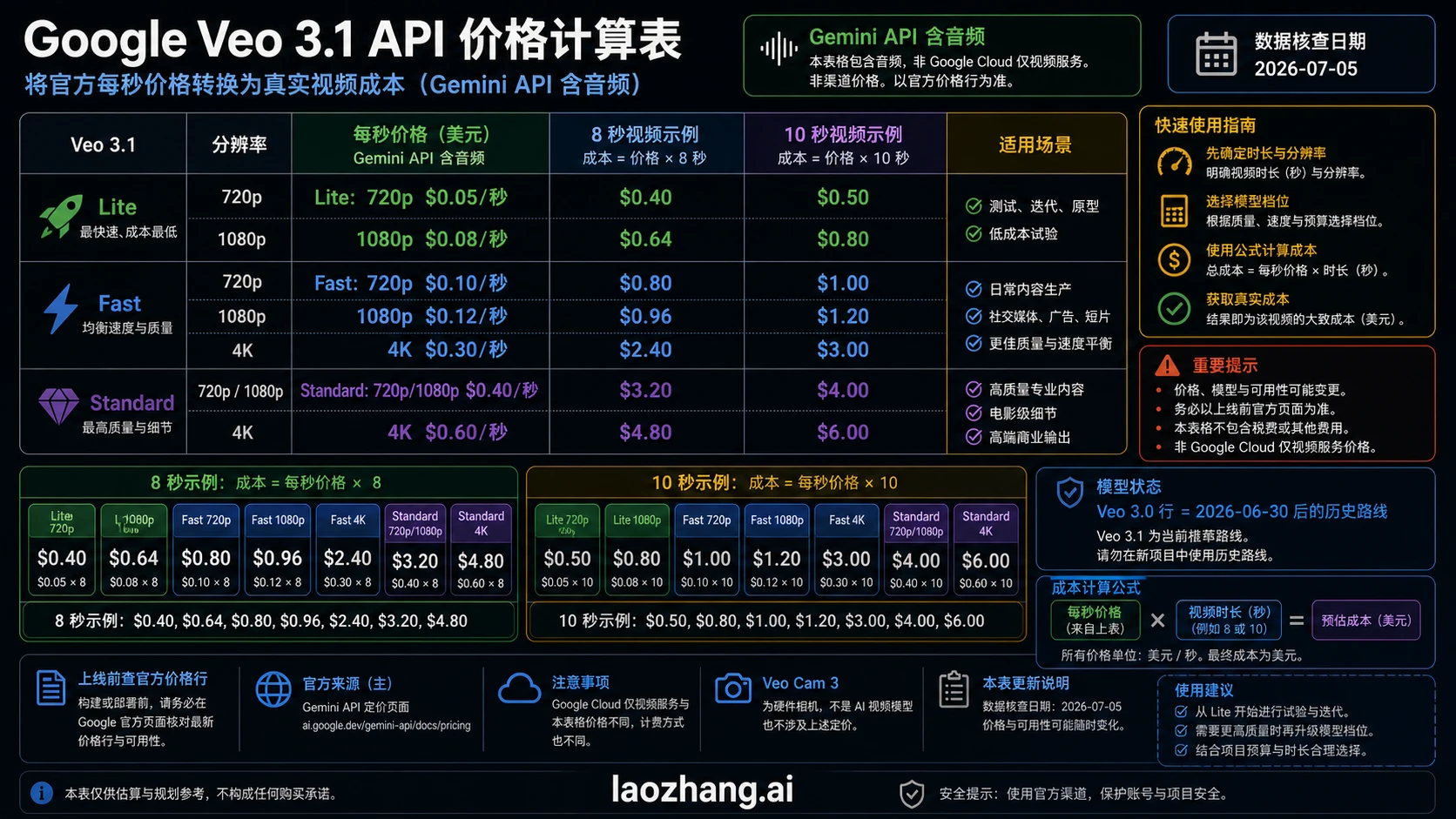Click the 1080p $0.12/秒 Fast price cell
The height and width of the screenshot is (819, 1456).
[421, 316]
